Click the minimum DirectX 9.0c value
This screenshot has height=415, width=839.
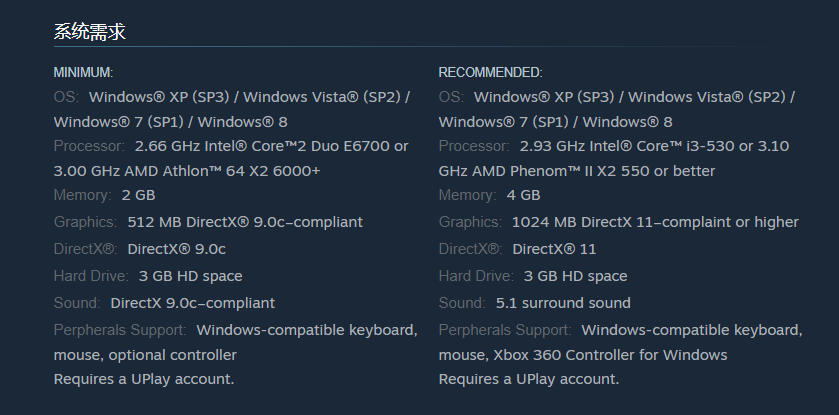(177, 249)
